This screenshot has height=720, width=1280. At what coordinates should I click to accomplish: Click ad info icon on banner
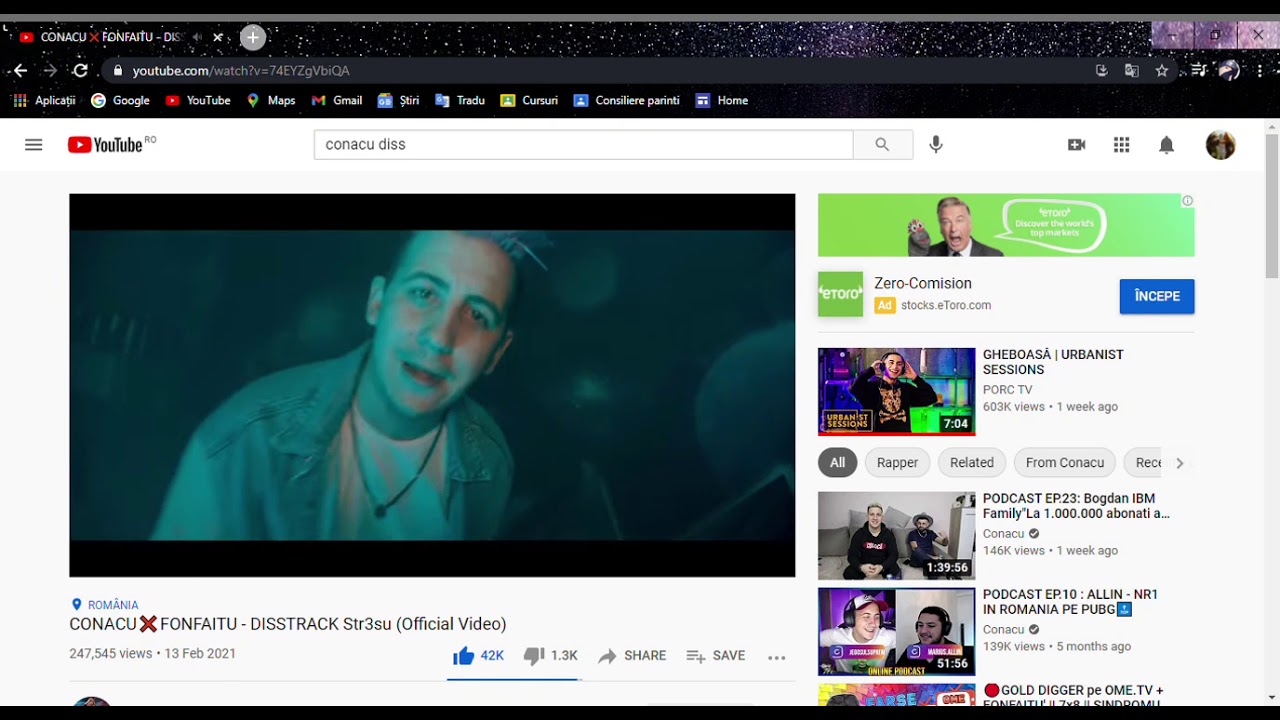click(x=1187, y=201)
